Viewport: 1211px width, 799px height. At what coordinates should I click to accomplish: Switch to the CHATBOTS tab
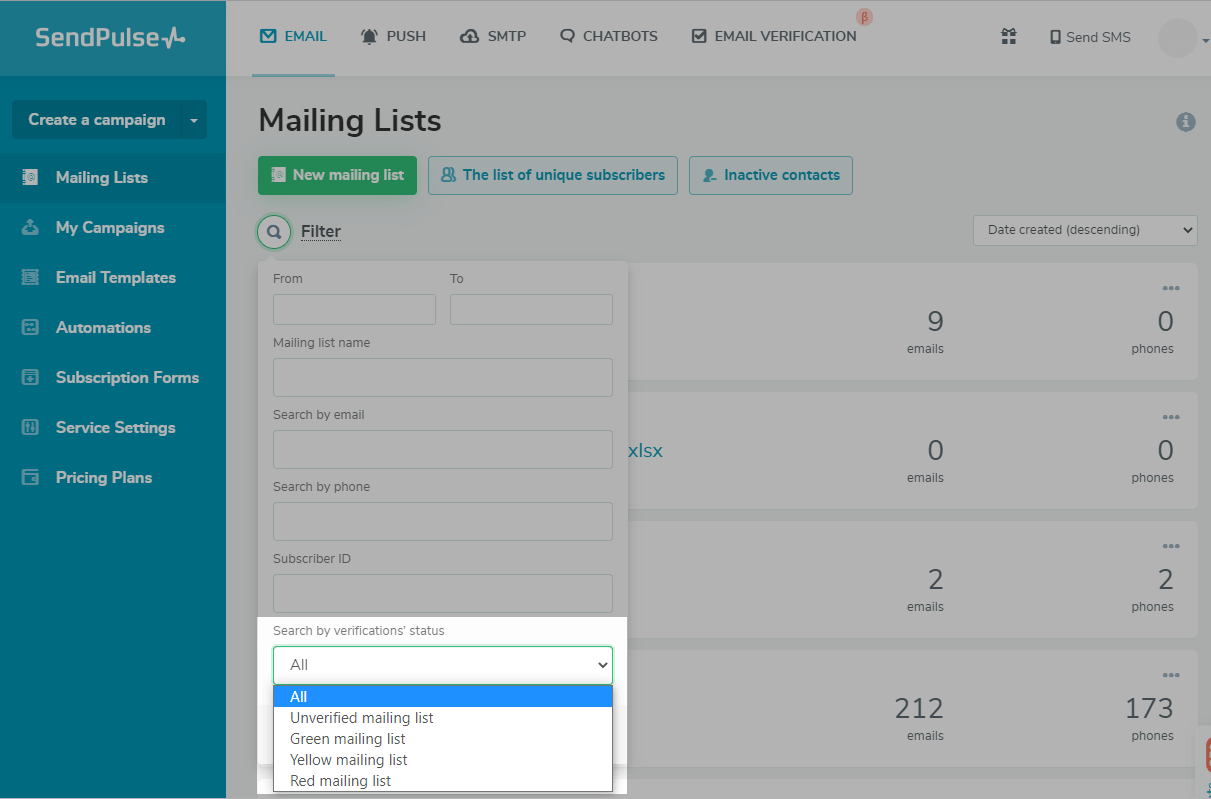[609, 37]
